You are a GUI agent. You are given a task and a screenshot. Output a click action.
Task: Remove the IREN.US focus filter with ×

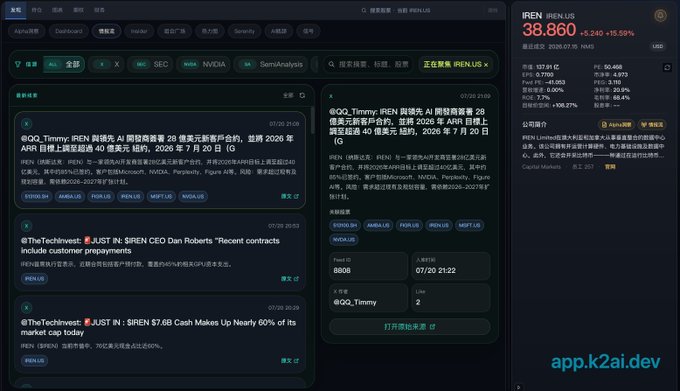point(486,65)
